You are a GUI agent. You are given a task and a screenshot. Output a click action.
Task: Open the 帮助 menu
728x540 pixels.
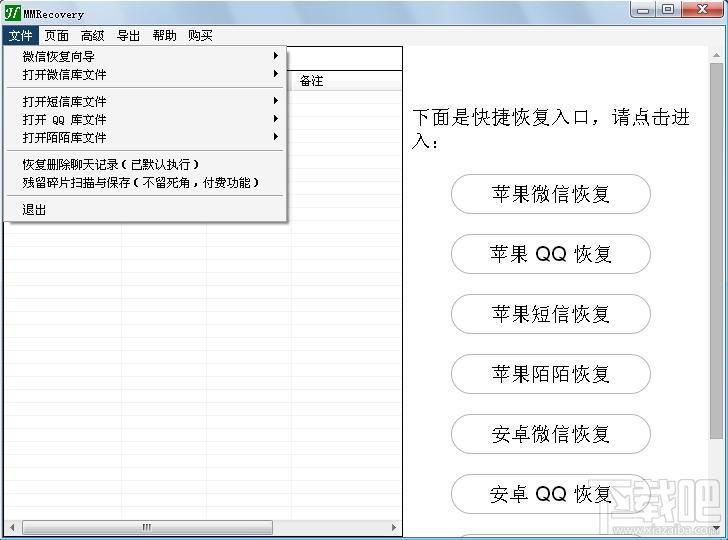[x=164, y=35]
